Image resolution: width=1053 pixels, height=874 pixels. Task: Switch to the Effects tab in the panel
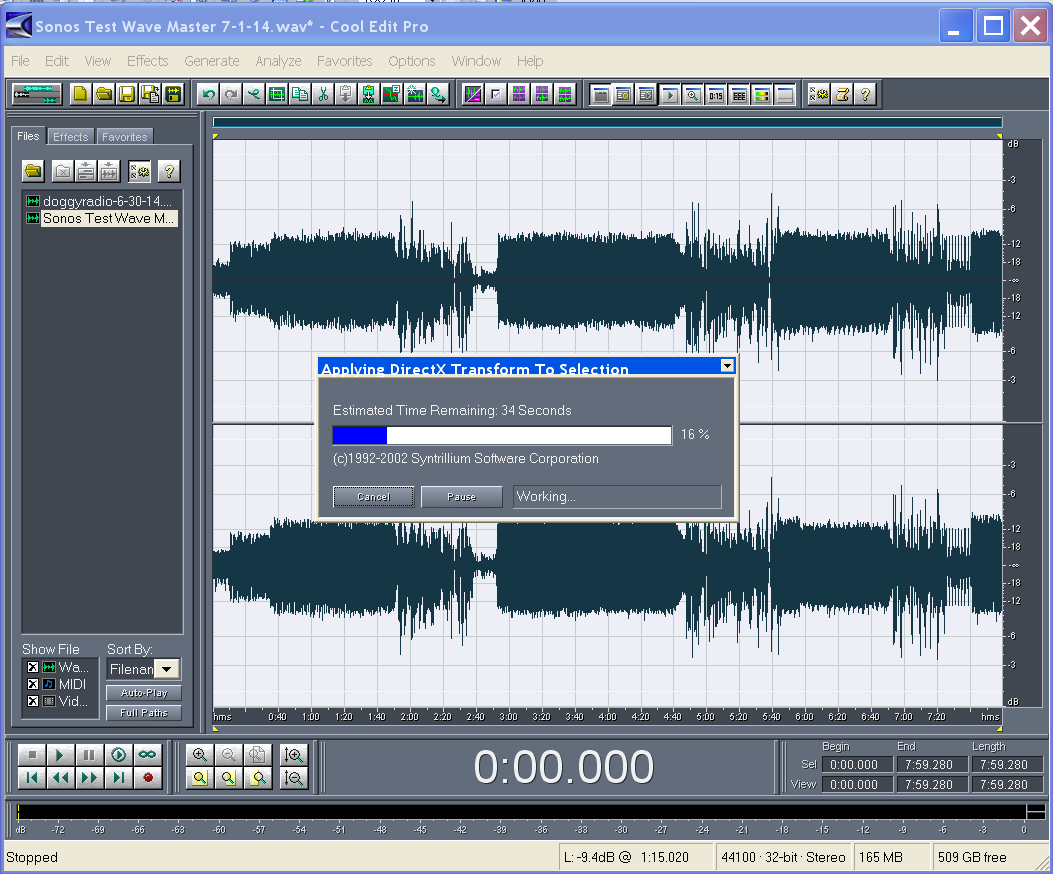71,137
